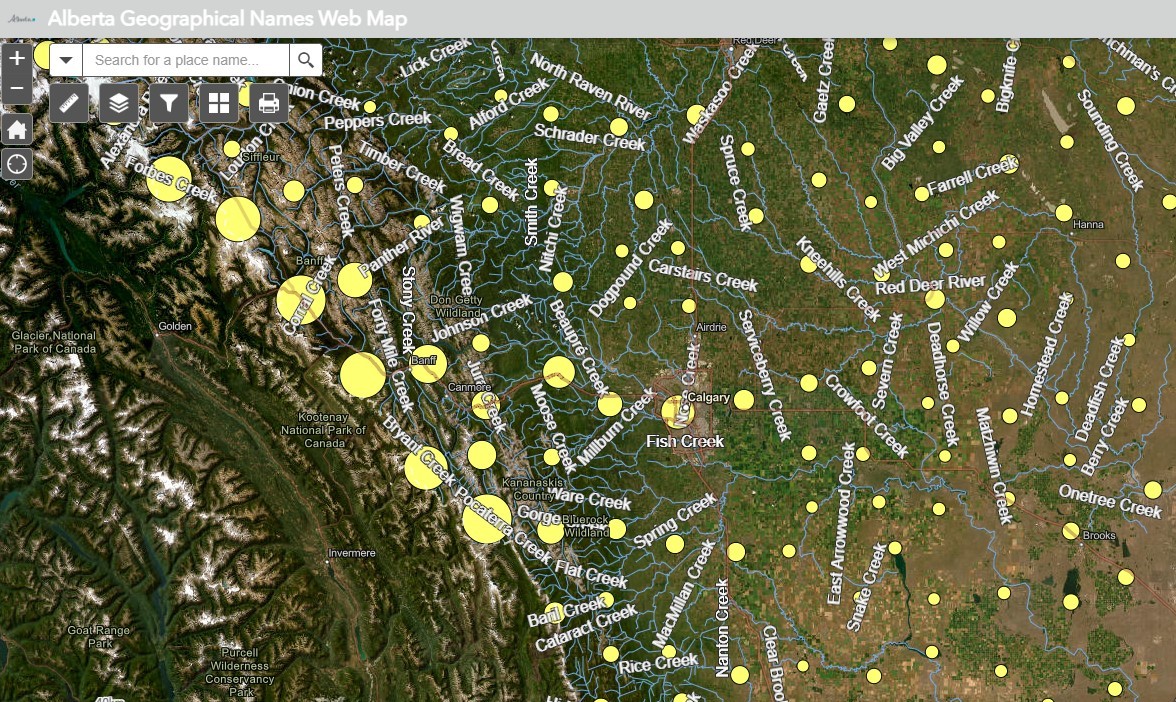Open the Filter tool
The height and width of the screenshot is (702, 1176).
point(169,103)
